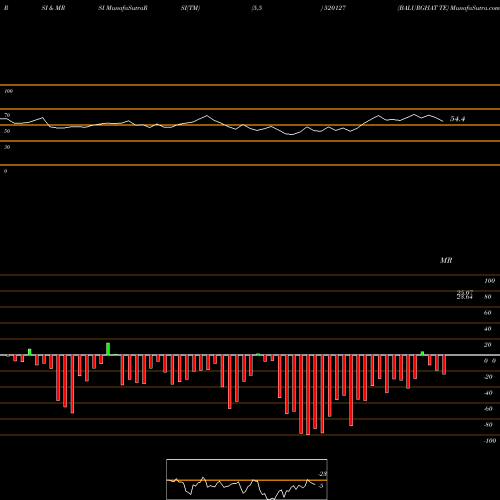Click the '-40' label on the MR scale
The height and width of the screenshot is (500, 500).
tap(488, 393)
